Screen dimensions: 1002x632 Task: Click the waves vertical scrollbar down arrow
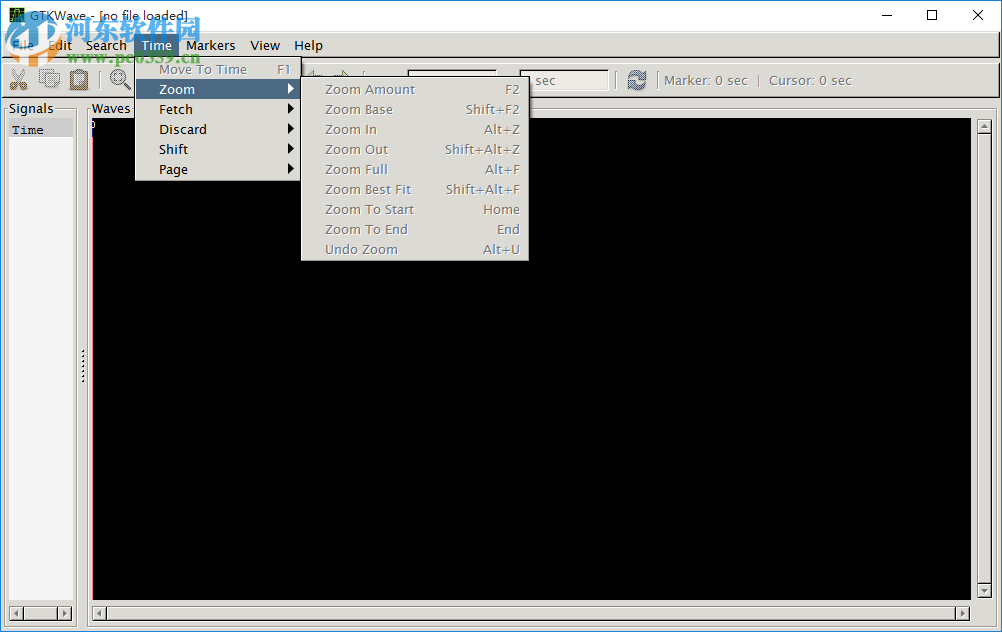984,590
